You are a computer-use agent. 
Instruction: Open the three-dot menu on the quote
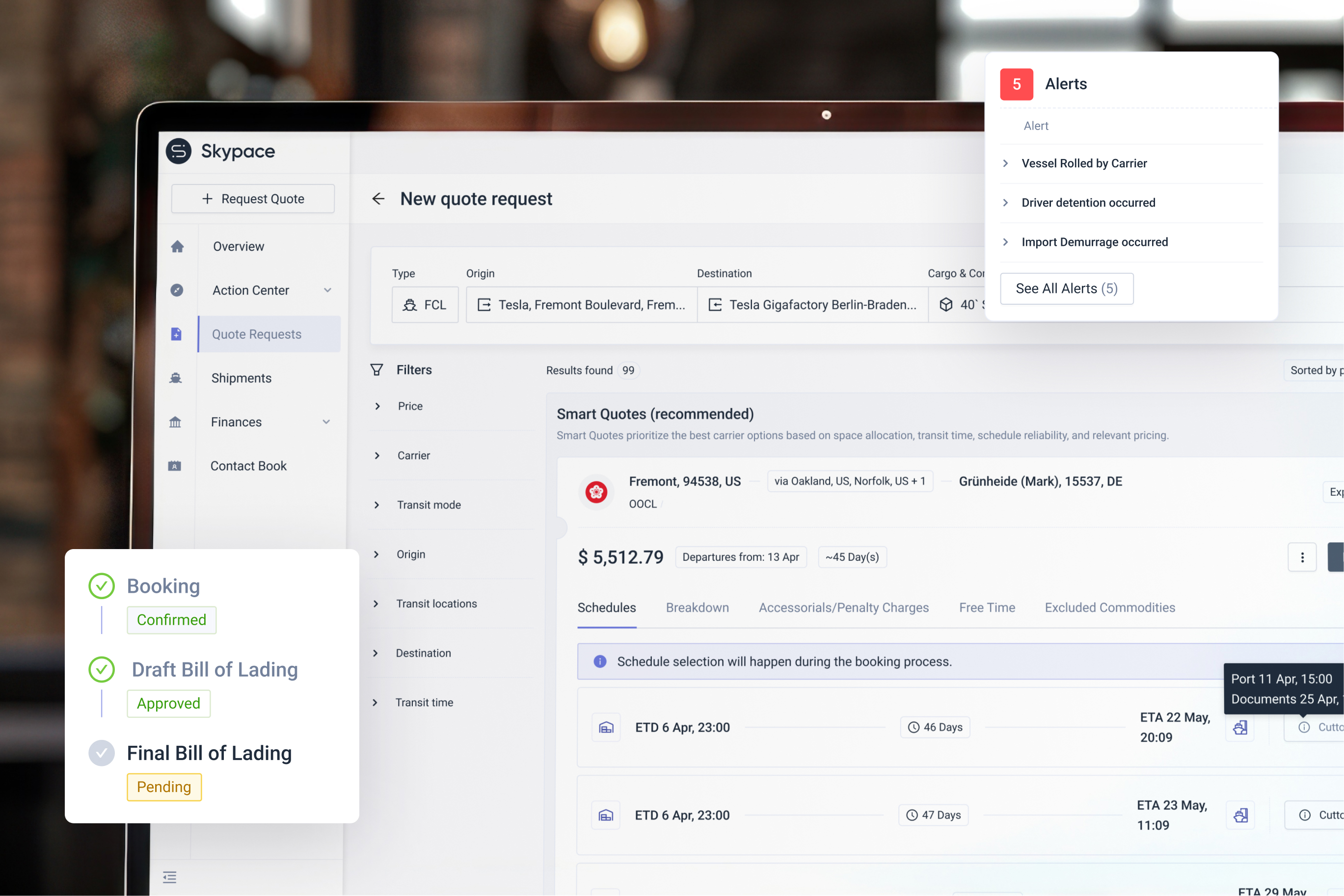(1302, 557)
